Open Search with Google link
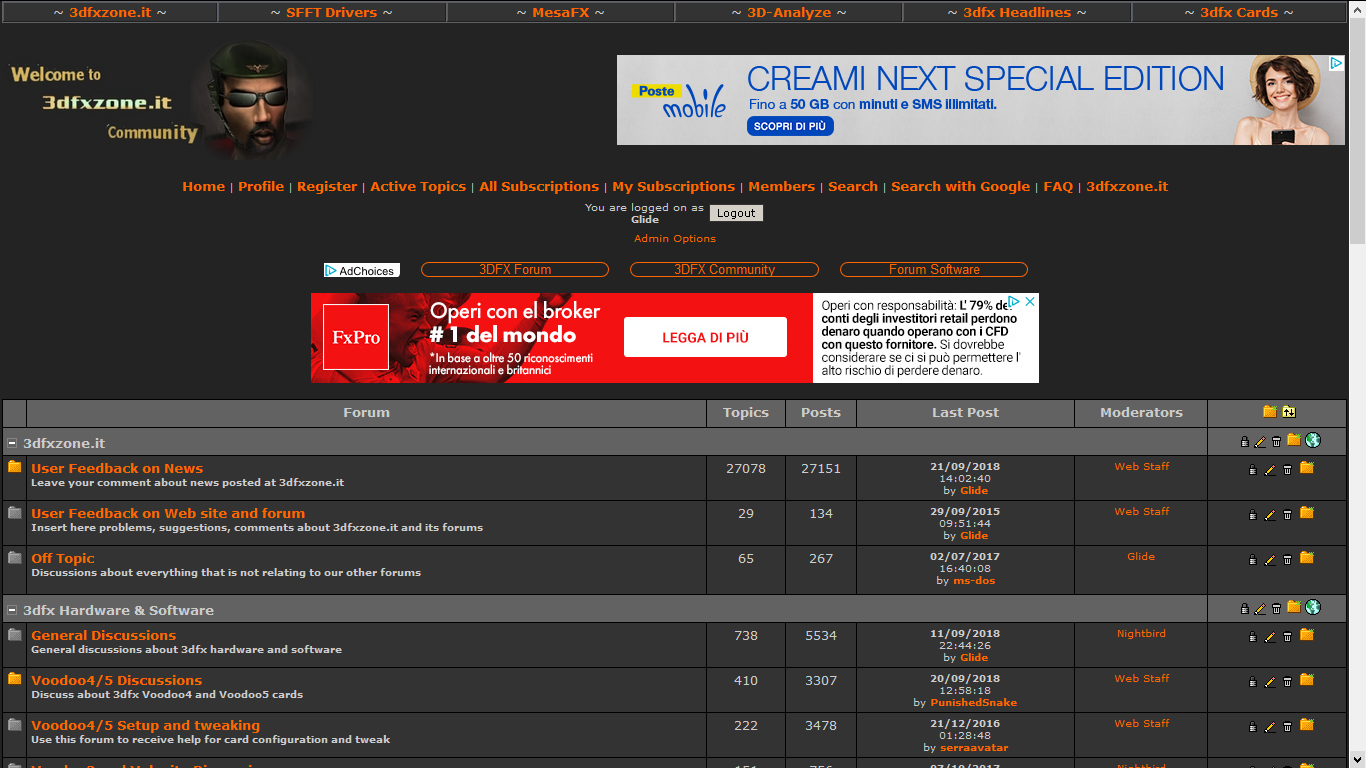The width and height of the screenshot is (1366, 768). tap(960, 186)
